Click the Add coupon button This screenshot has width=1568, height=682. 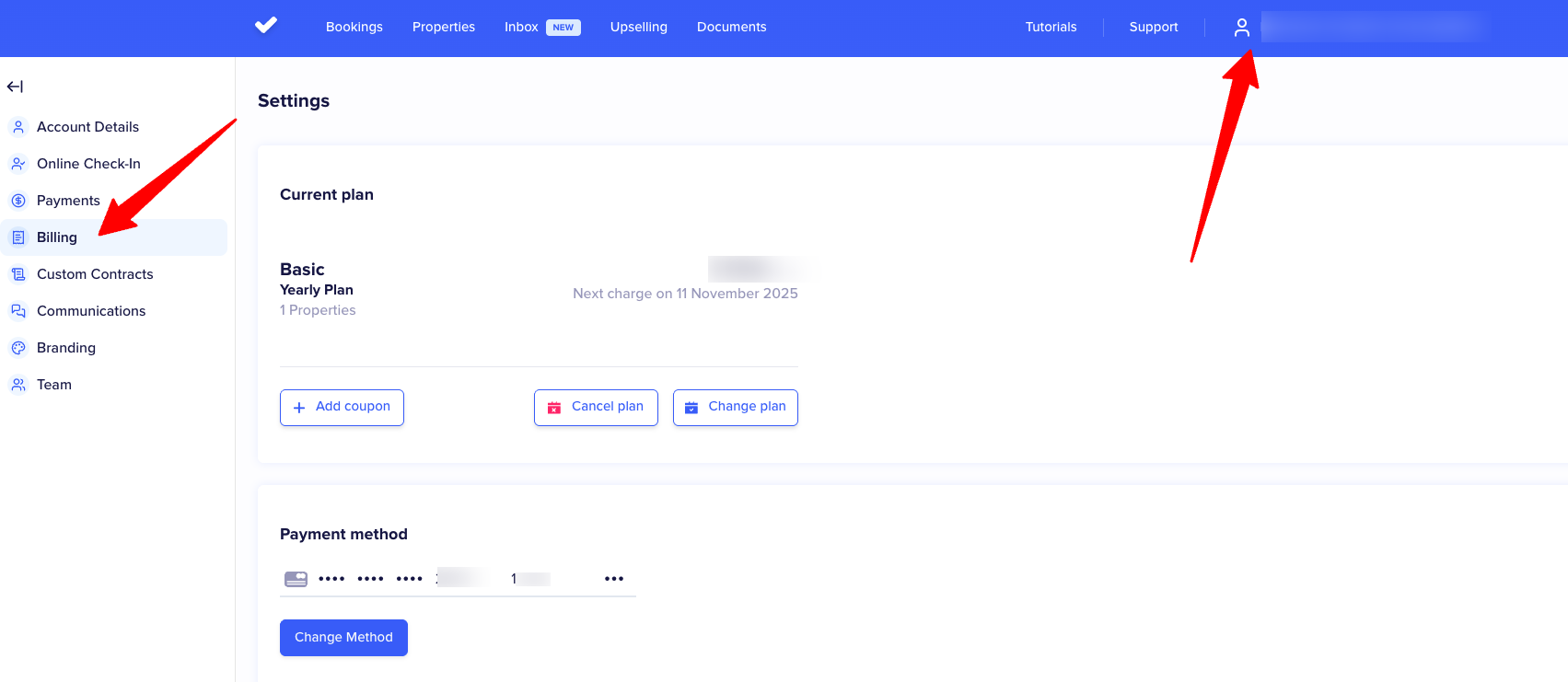pos(342,407)
